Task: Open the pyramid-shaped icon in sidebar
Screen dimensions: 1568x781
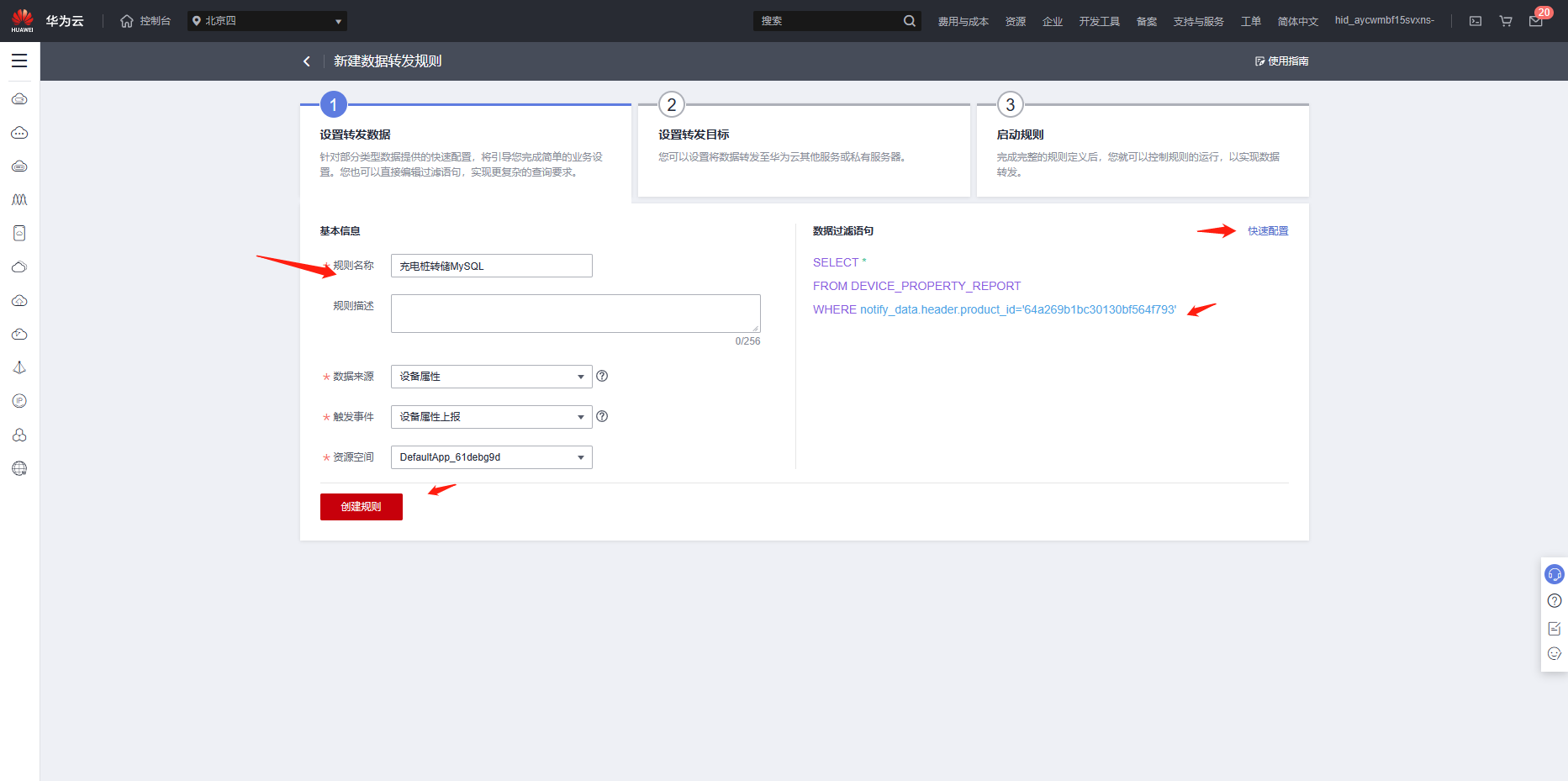Action: pos(19,367)
